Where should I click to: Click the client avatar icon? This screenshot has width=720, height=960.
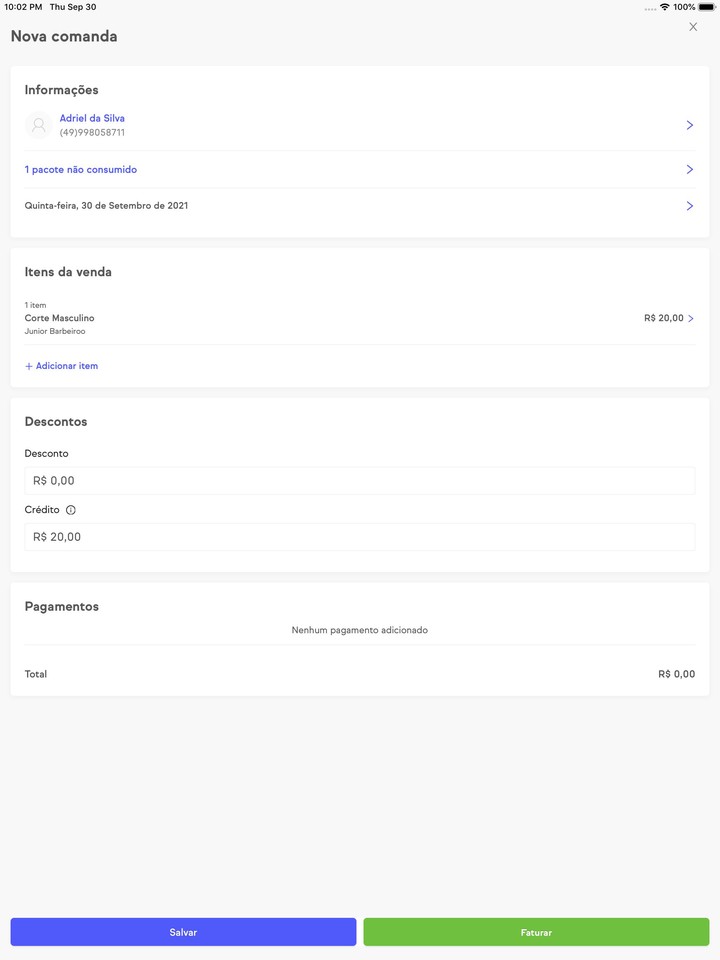coord(38,125)
